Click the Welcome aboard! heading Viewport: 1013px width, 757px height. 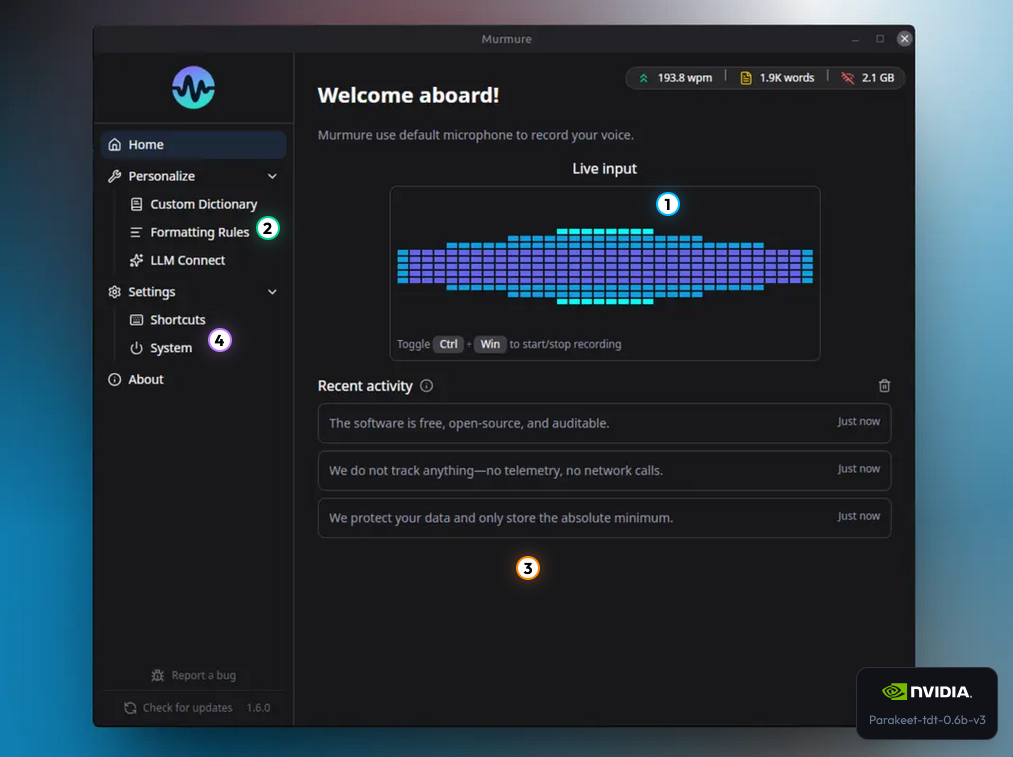[408, 96]
